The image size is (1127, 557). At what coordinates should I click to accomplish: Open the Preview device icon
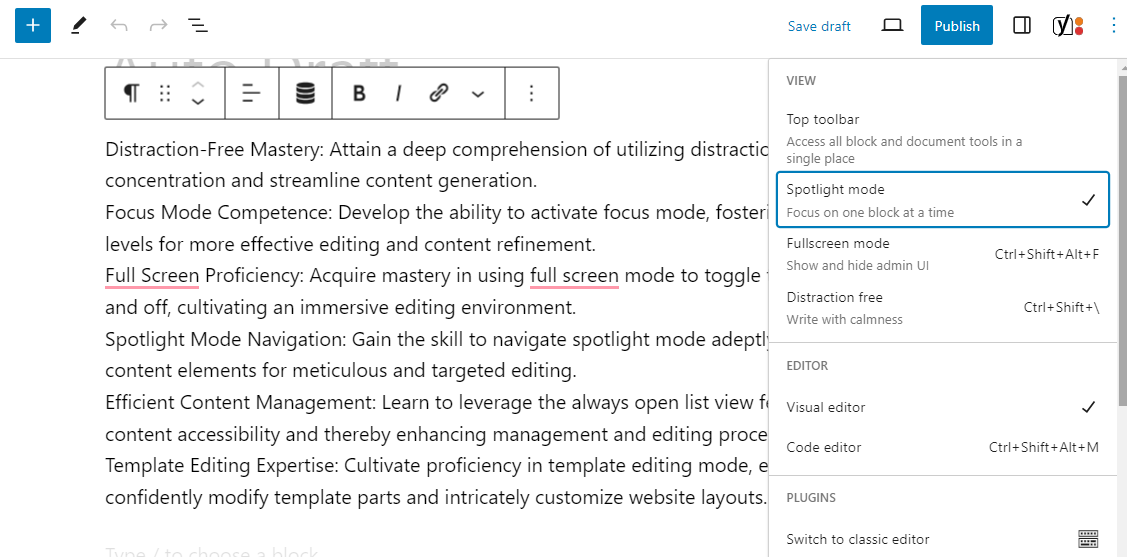click(x=892, y=26)
